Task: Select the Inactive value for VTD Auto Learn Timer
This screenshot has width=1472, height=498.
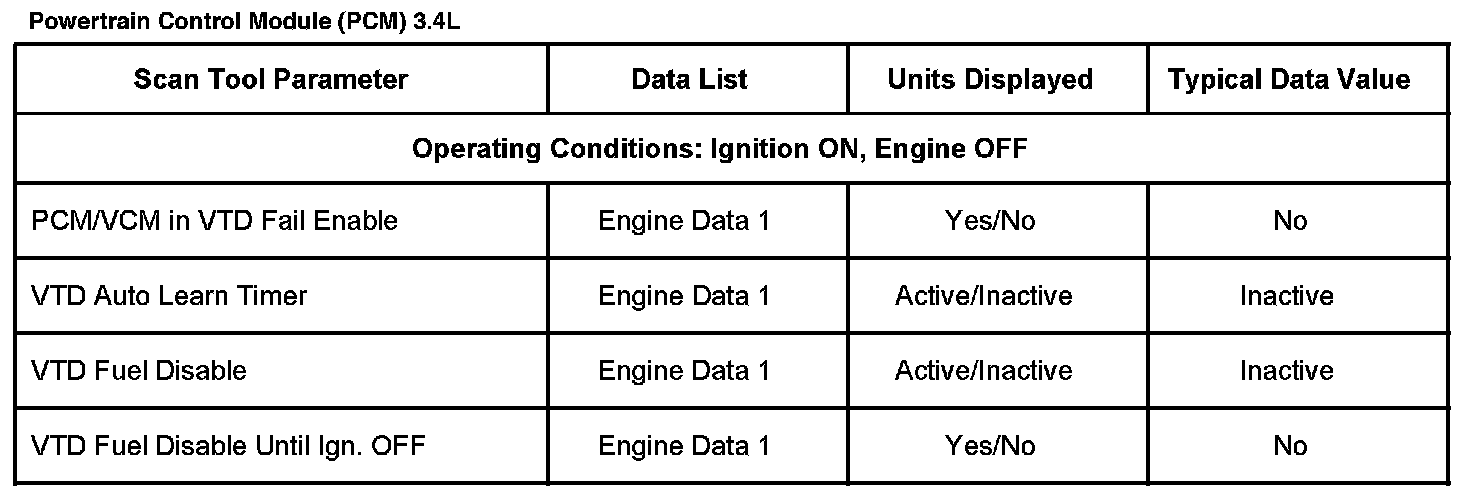Action: (1287, 296)
